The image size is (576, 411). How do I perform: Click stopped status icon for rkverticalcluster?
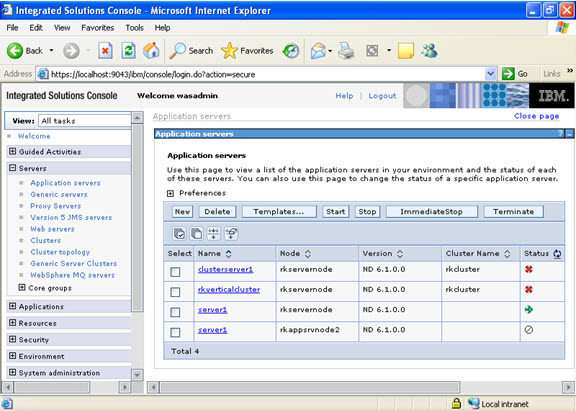pos(529,289)
